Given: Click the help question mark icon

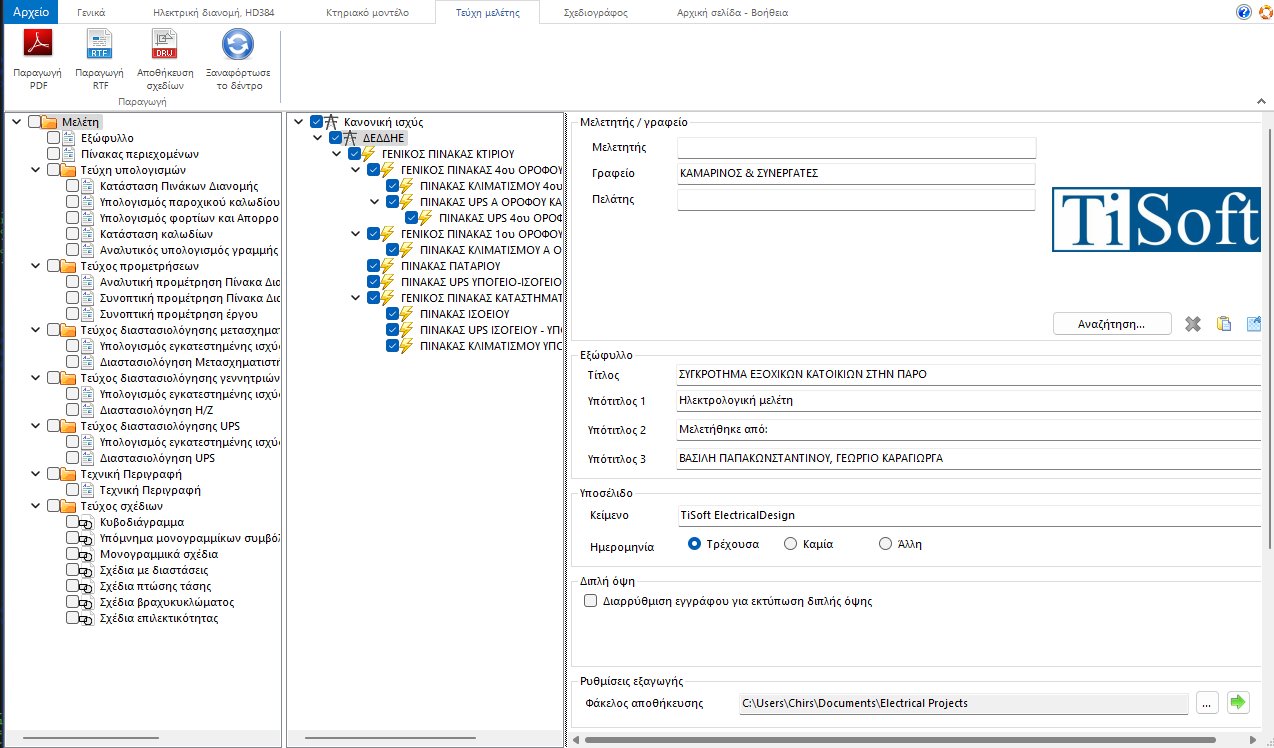Looking at the screenshot, I should pyautogui.click(x=1242, y=11).
